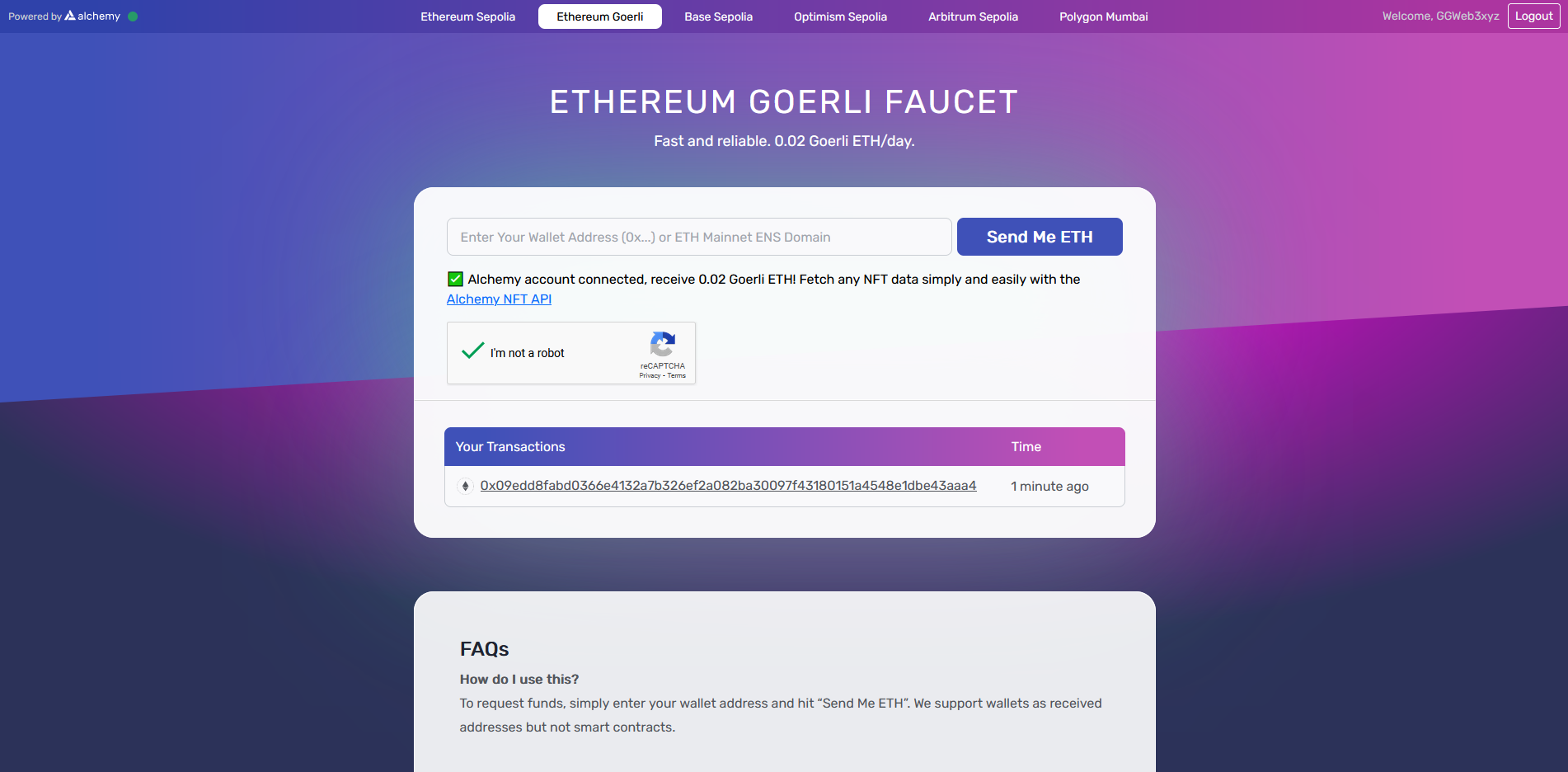The height and width of the screenshot is (772, 1568).
Task: Toggle the I'm not a robot checkbox
Action: coord(473,352)
